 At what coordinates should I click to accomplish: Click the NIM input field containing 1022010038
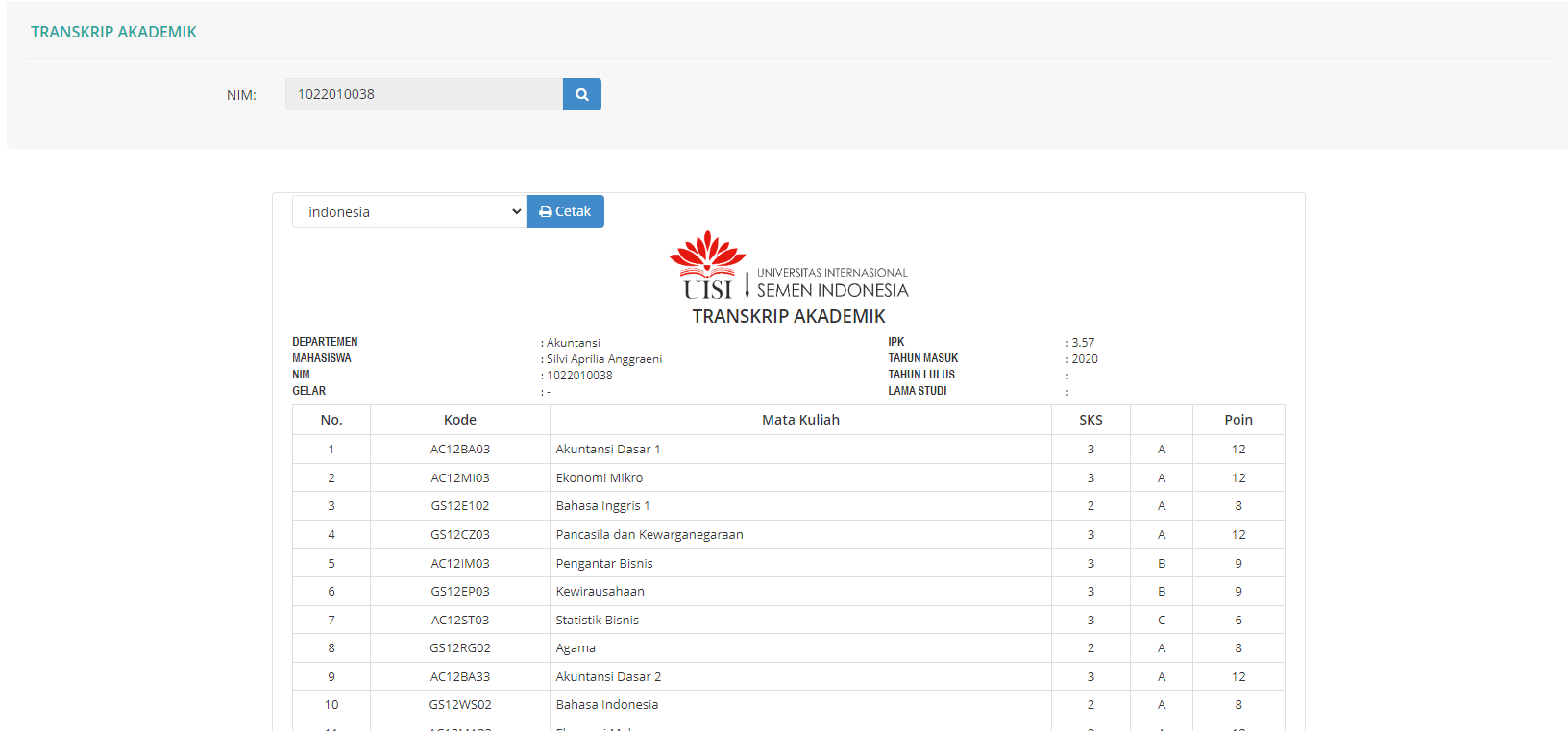(x=424, y=94)
